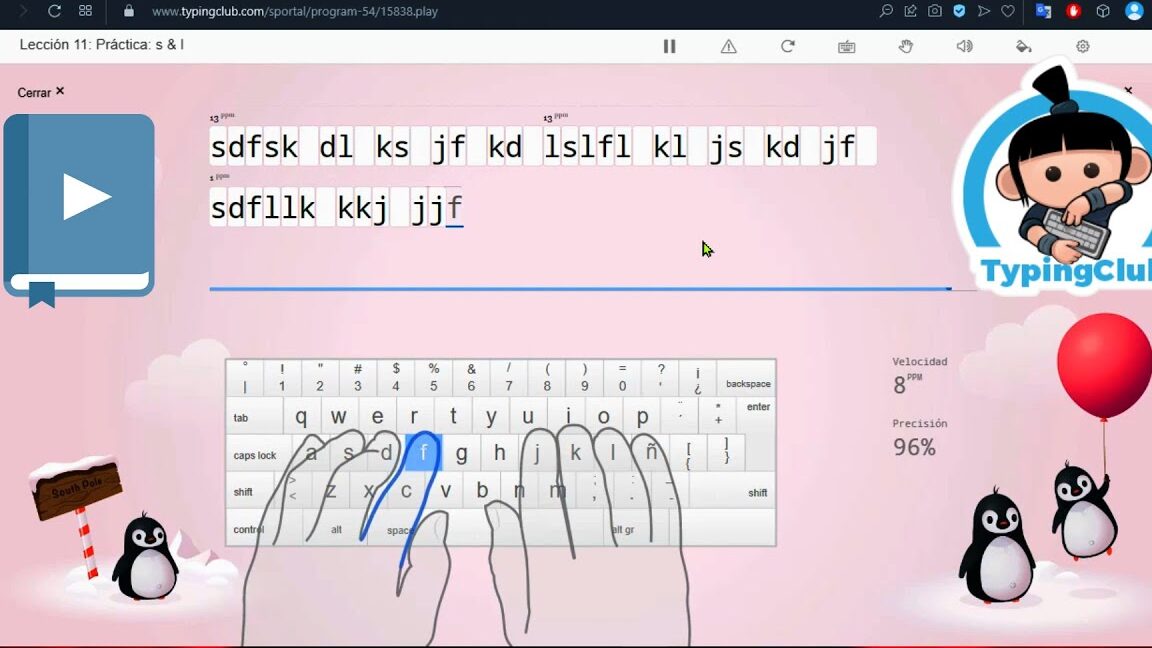Click the highlighted f key on keyboard
The width and height of the screenshot is (1152, 648).
(x=423, y=453)
